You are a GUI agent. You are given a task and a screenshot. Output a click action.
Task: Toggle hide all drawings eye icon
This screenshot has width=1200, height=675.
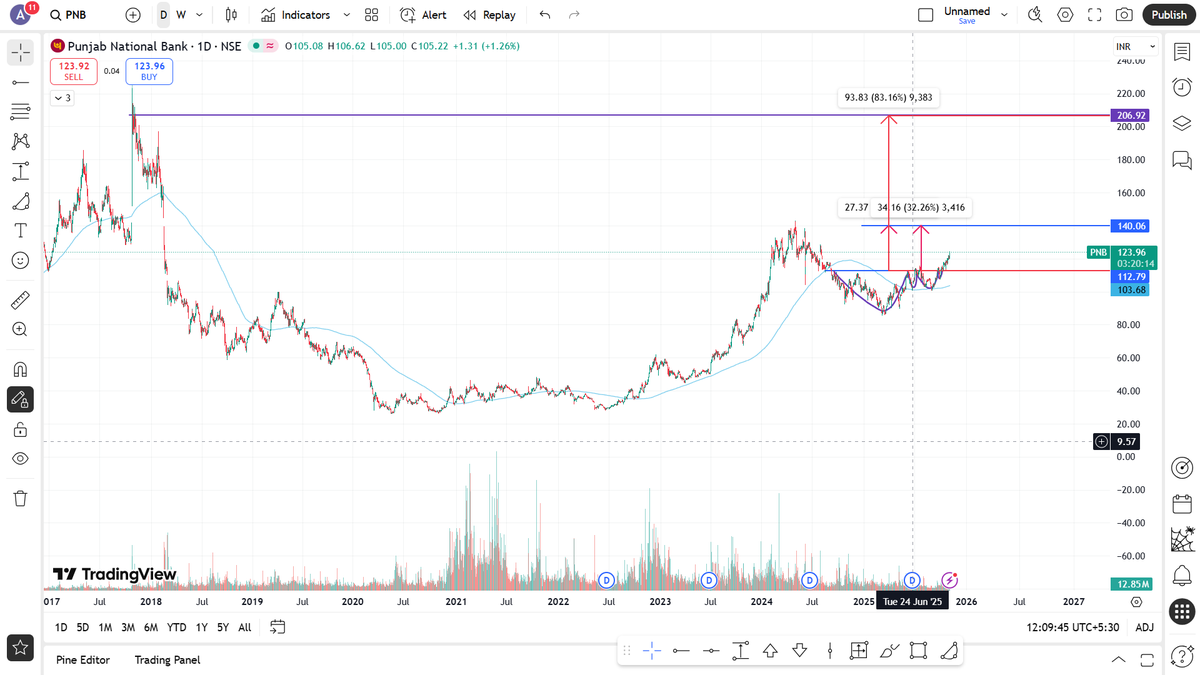pos(20,458)
